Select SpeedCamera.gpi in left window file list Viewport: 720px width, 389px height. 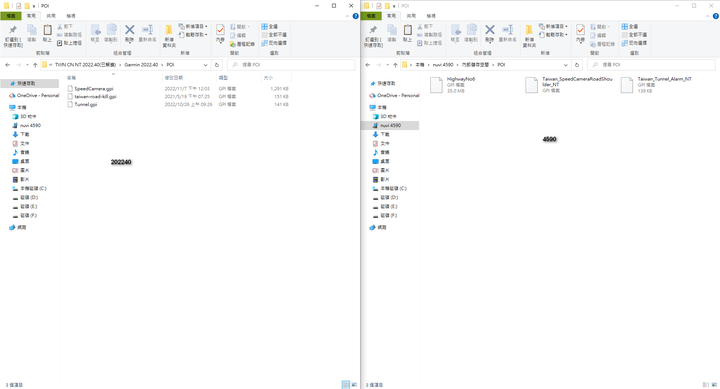(94, 89)
